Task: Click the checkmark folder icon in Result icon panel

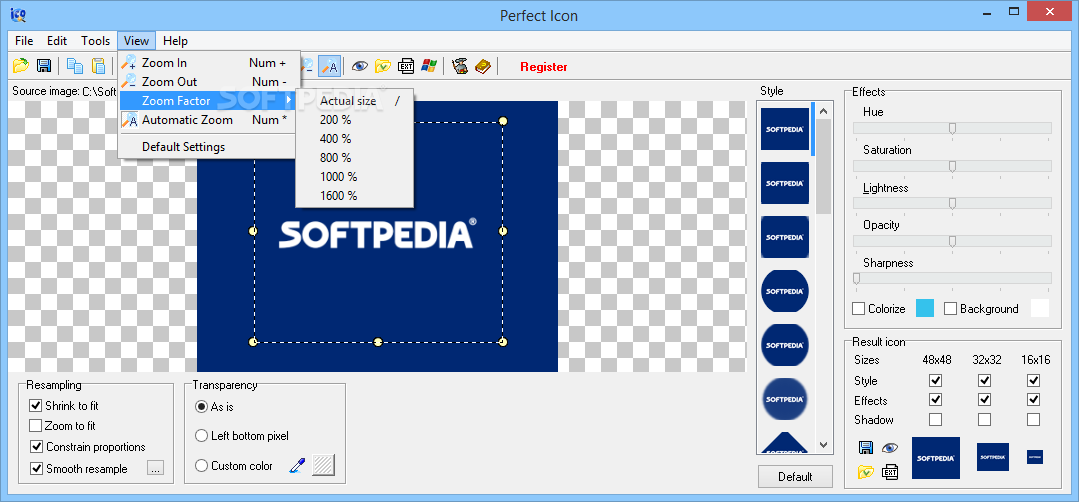Action: [x=866, y=472]
